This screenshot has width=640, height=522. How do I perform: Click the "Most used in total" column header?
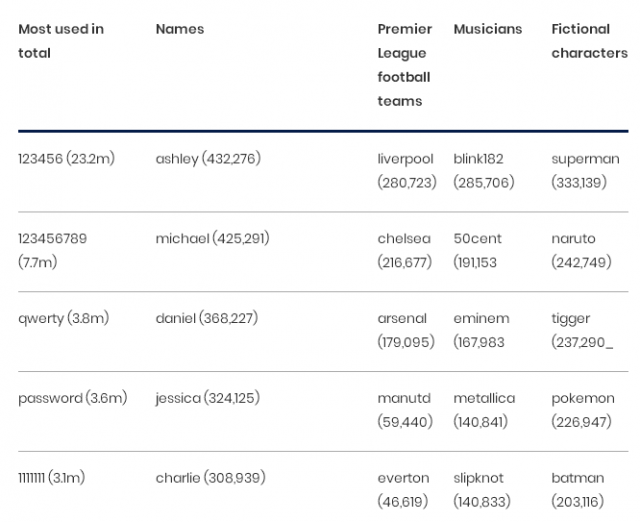61,41
